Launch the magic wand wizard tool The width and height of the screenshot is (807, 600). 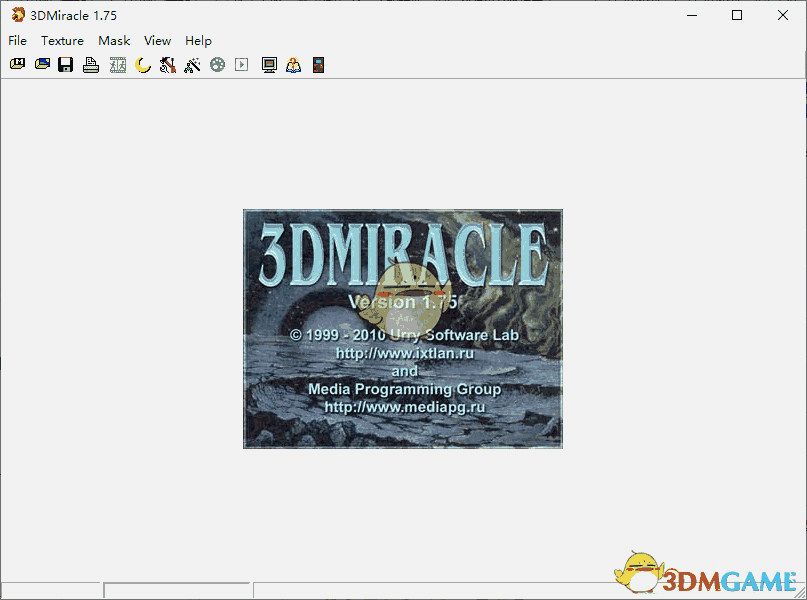point(192,64)
